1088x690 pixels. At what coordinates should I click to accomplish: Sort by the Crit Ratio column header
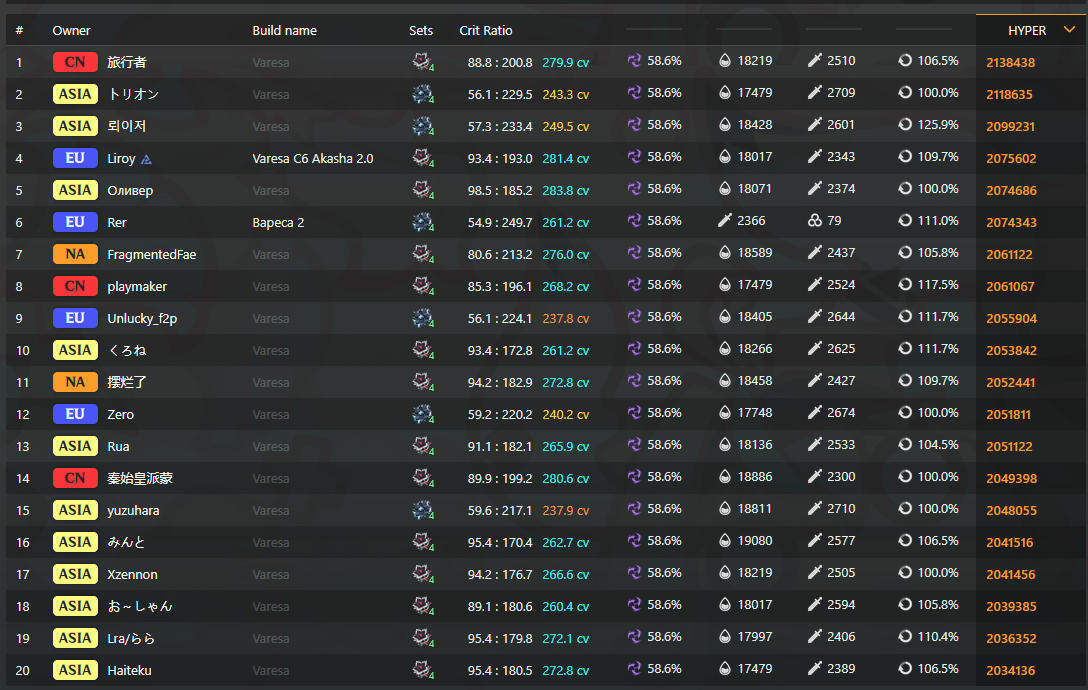[486, 31]
